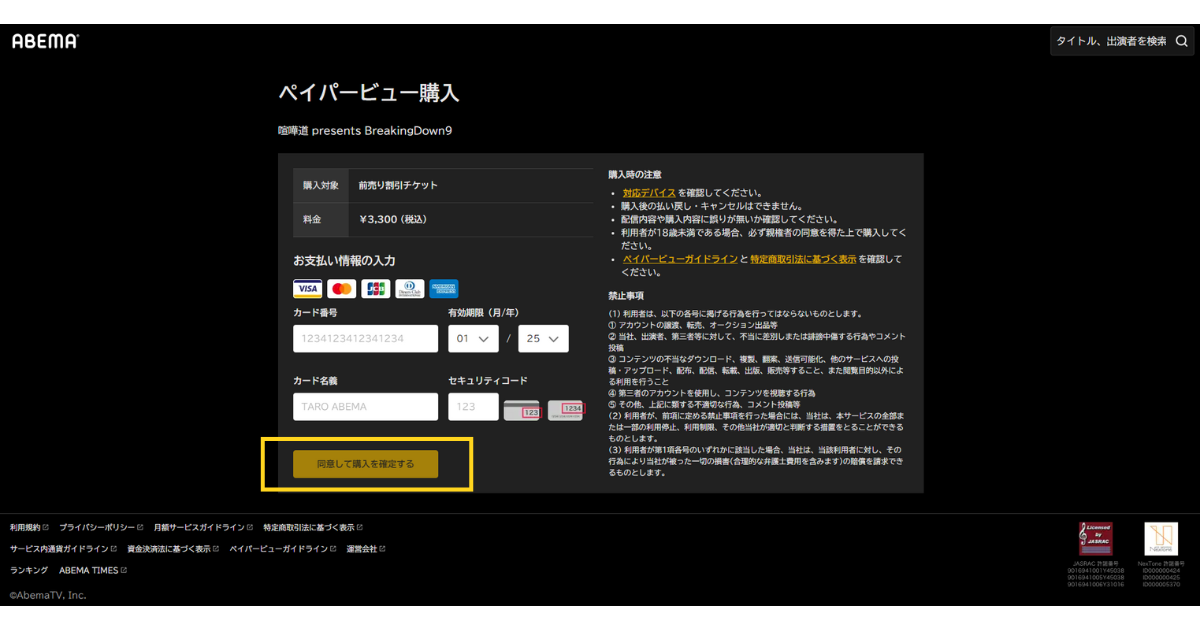This screenshot has width=1200, height=630.
Task: Open the ランキング footer link
Action: (x=29, y=570)
